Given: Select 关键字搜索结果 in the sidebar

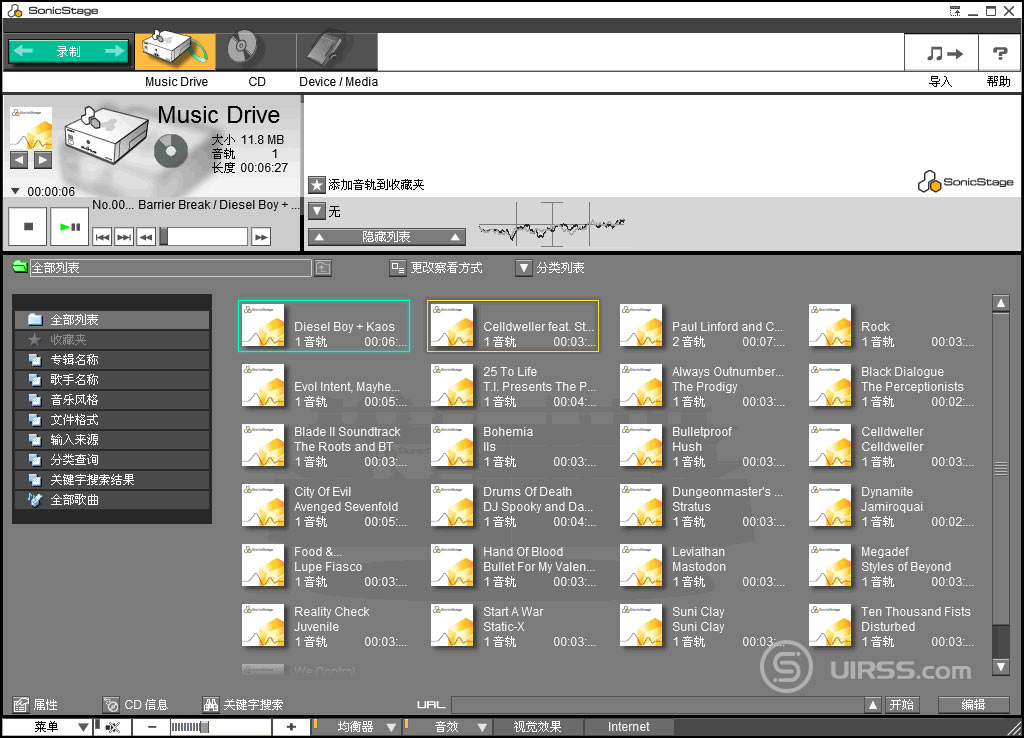Looking at the screenshot, I should coord(112,480).
